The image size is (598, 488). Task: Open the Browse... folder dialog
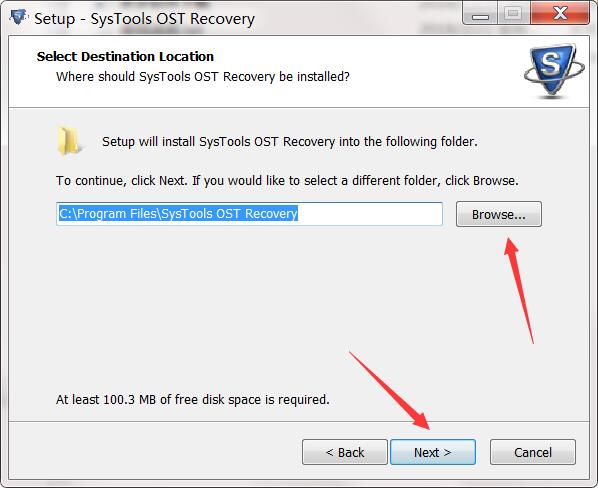498,214
